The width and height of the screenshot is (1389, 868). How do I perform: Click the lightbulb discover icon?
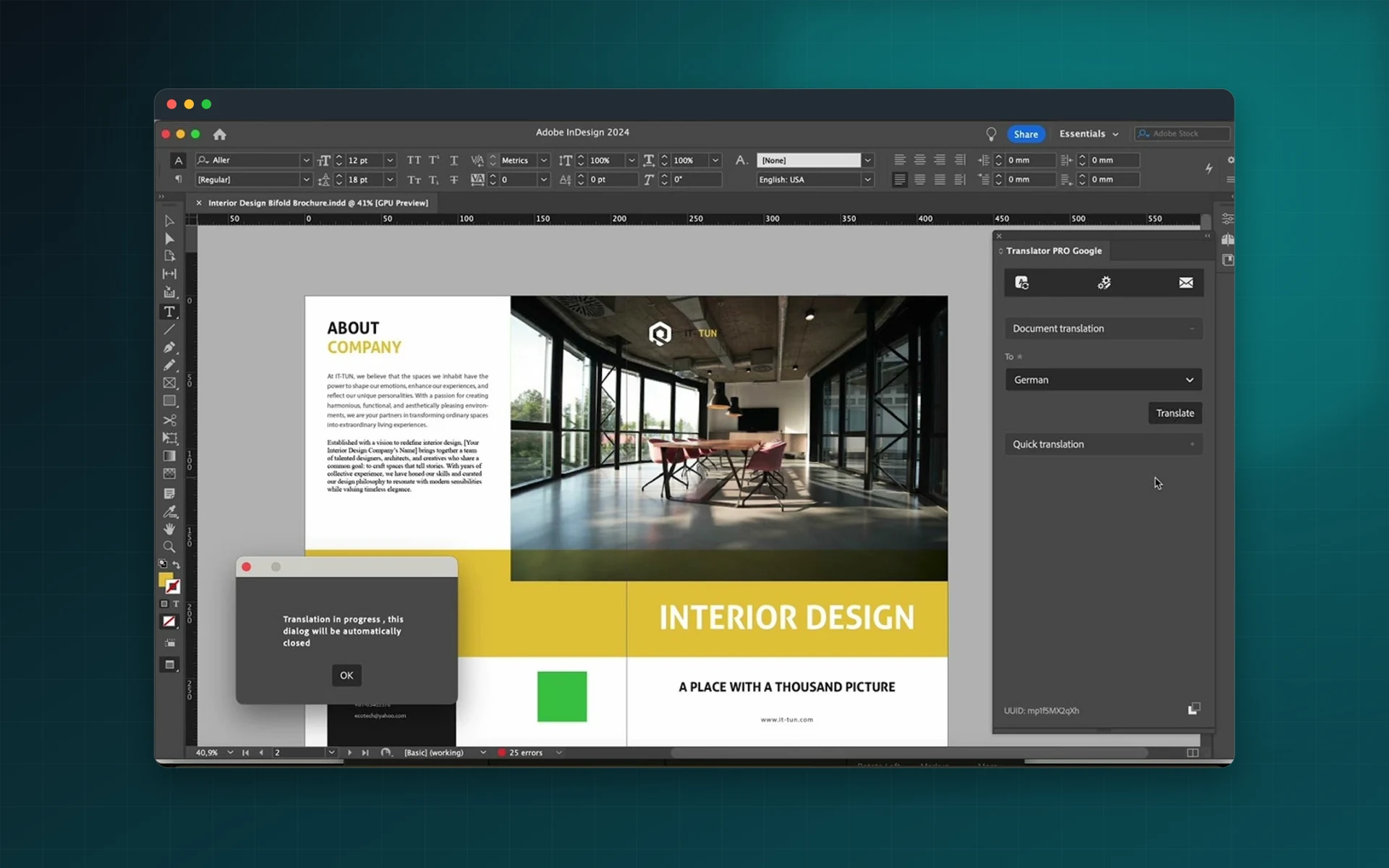991,134
